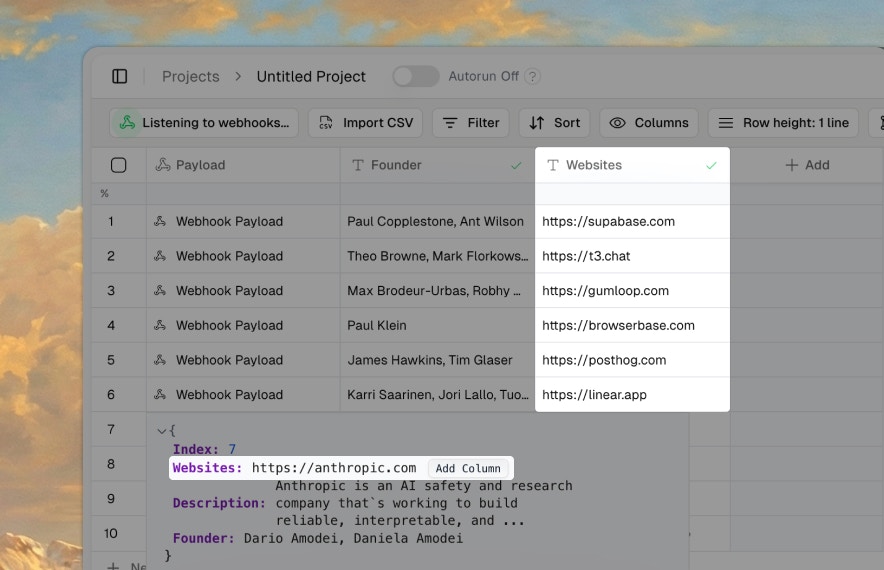The width and height of the screenshot is (884, 570).
Task: Select the https://linear.app cell
Action: tap(632, 395)
